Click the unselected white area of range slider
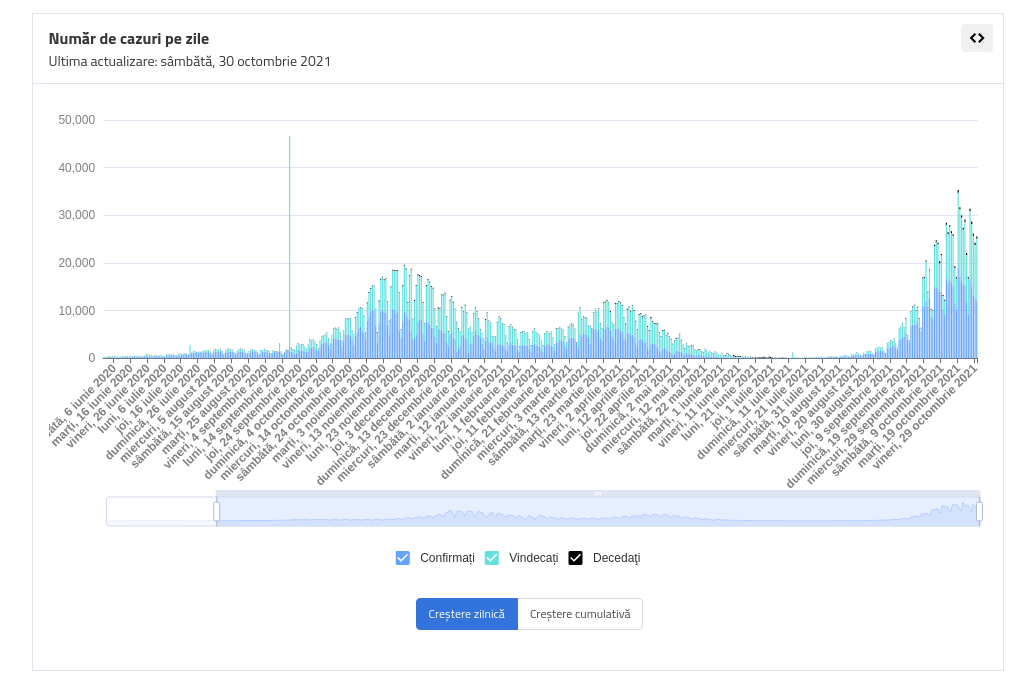Screen dimensions: 1017x682 (x=160, y=511)
